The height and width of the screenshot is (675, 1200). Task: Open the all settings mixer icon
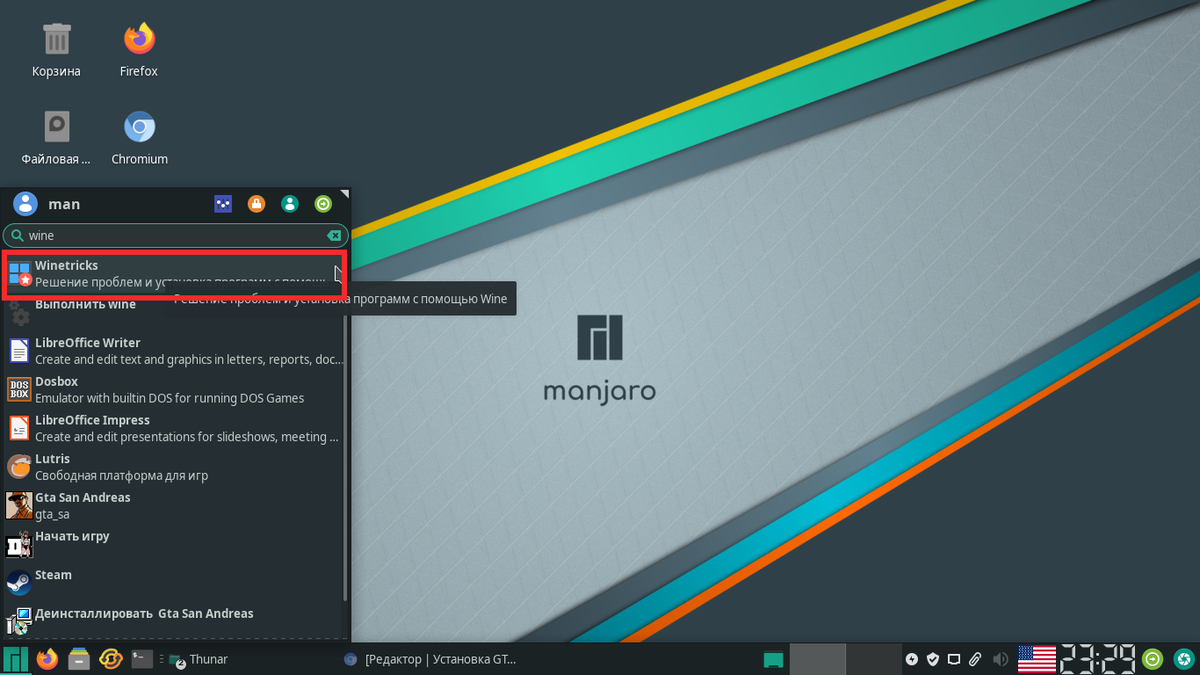(x=223, y=204)
